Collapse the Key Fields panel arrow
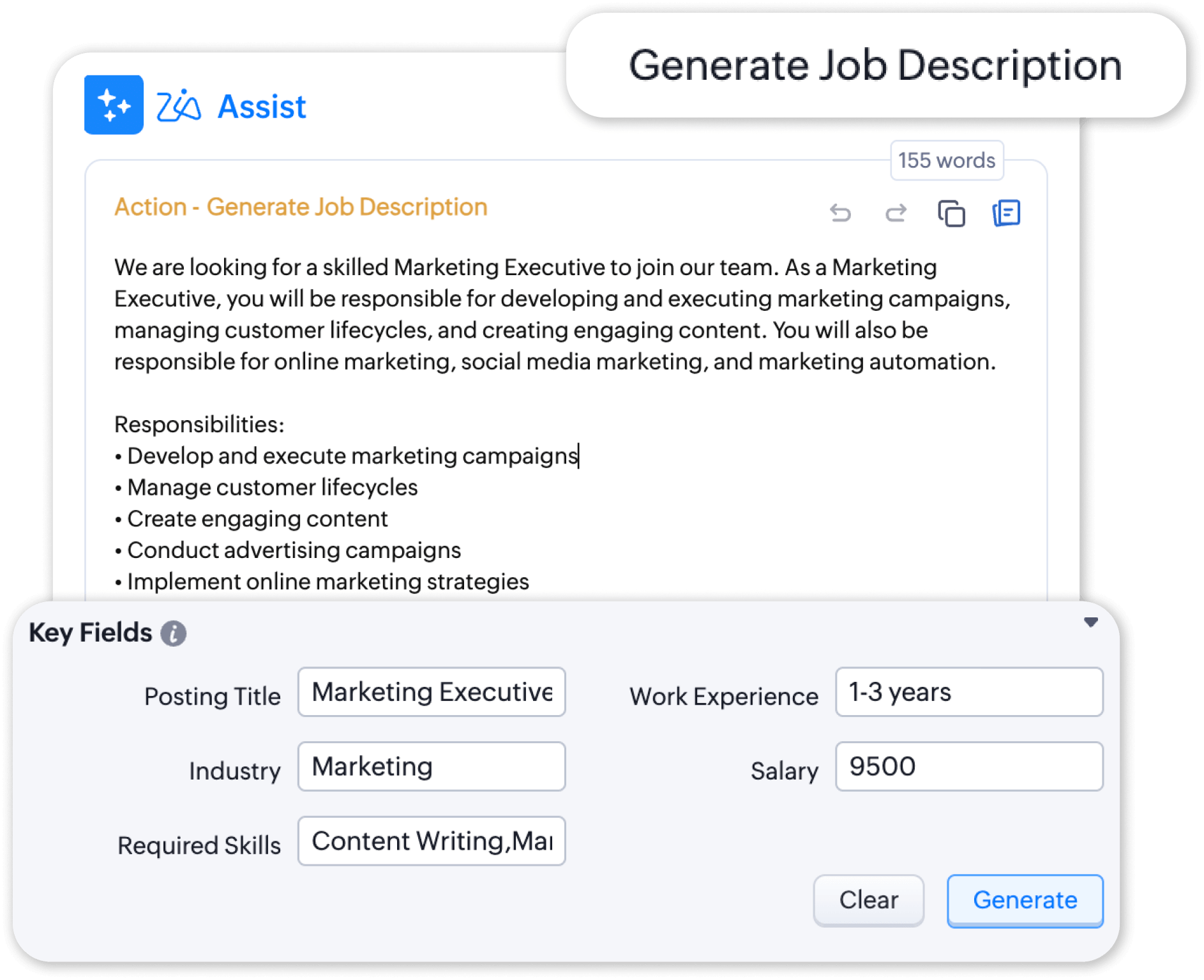The width and height of the screenshot is (1204, 980). click(1090, 622)
